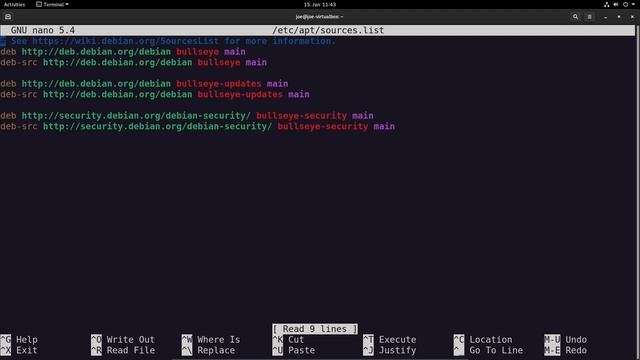Viewport: 640px width, 360px height.
Task: Open the power status icon menu
Action: [x=625, y=4]
